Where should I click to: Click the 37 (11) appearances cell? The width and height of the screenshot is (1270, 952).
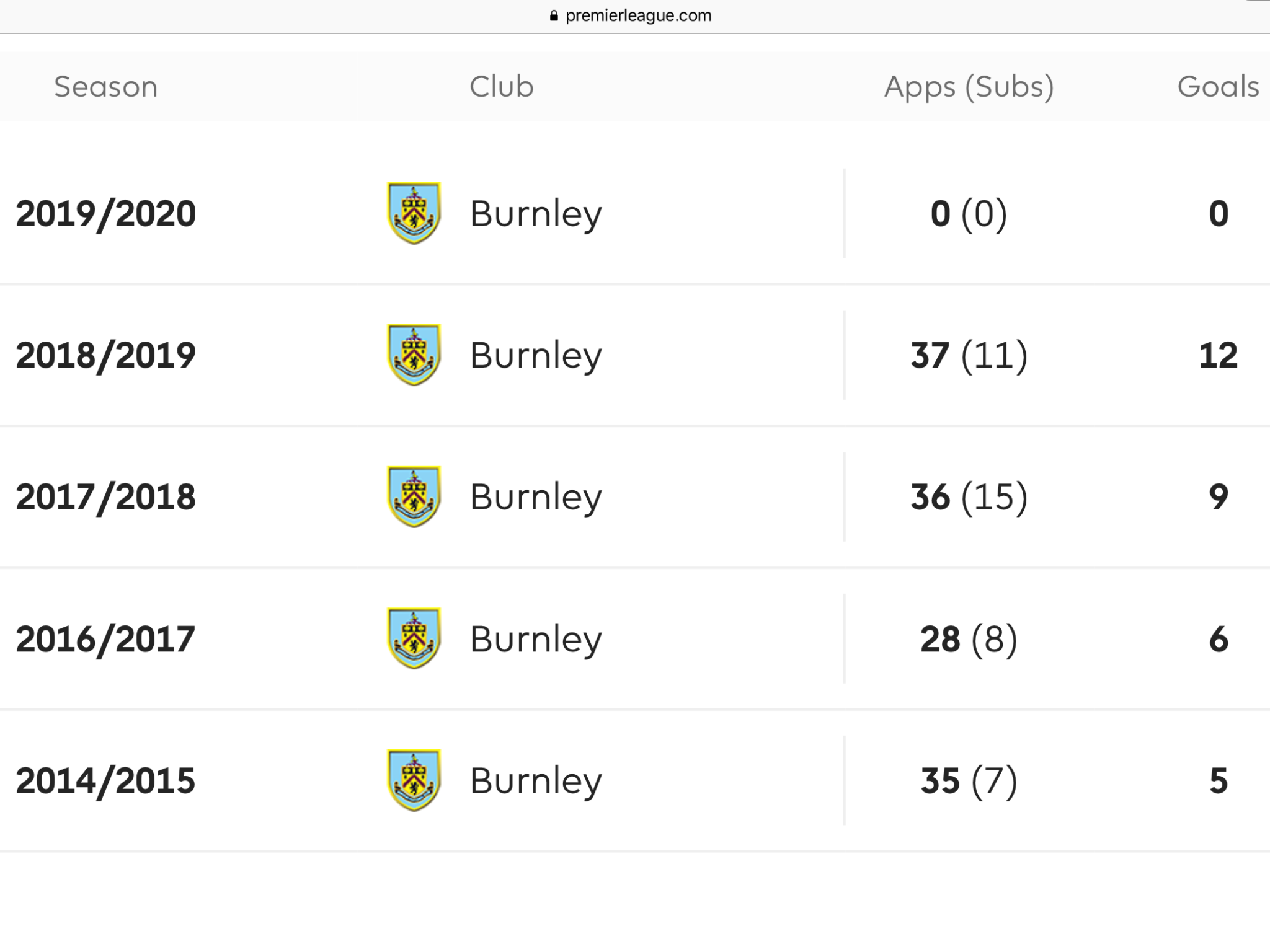[x=969, y=355]
